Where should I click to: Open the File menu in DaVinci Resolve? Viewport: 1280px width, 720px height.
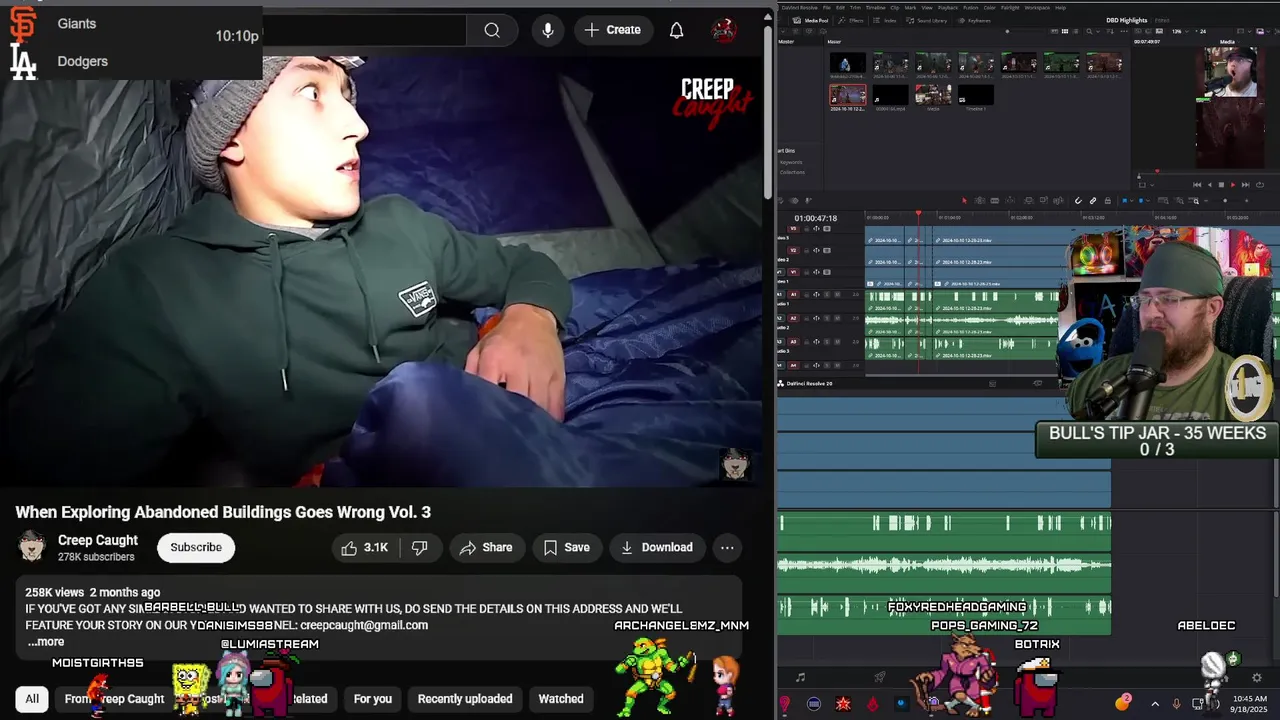(826, 7)
